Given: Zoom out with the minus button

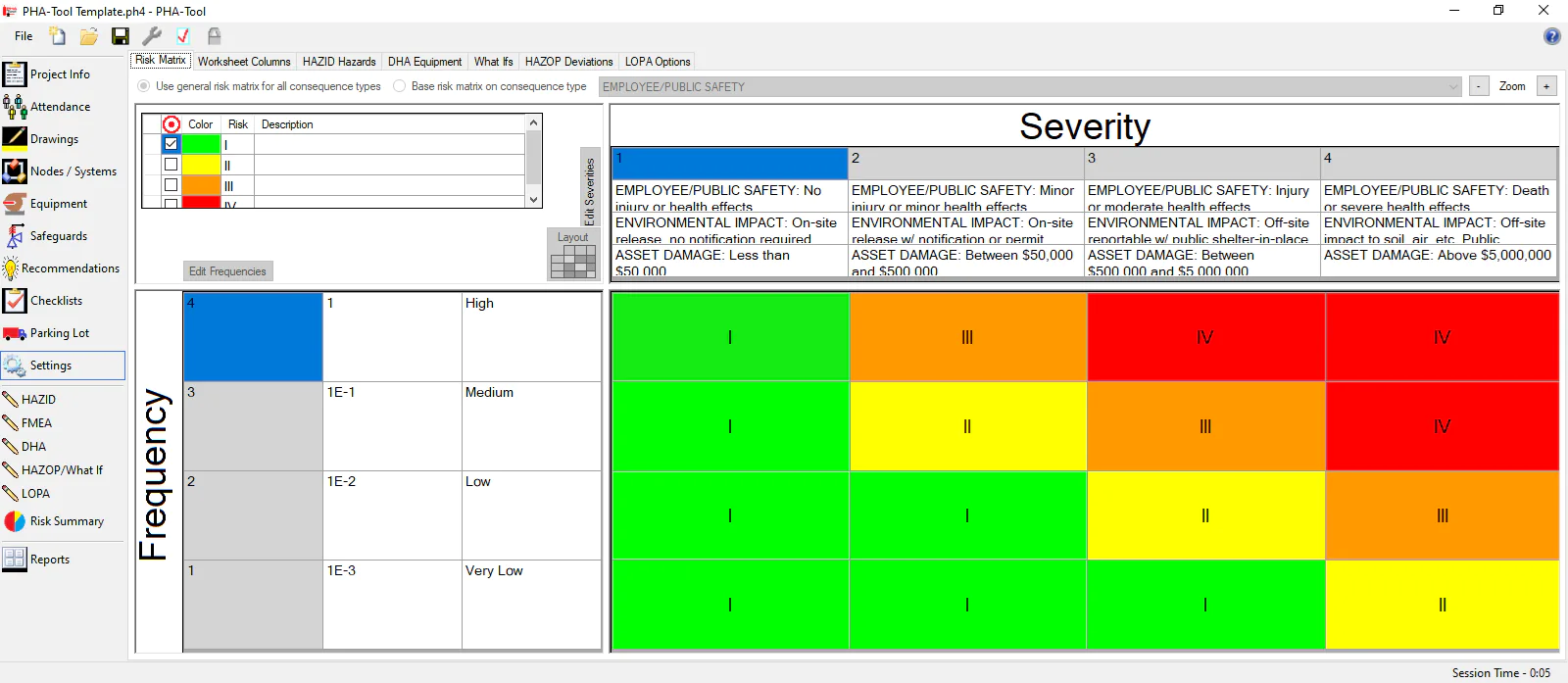Looking at the screenshot, I should (x=1479, y=86).
